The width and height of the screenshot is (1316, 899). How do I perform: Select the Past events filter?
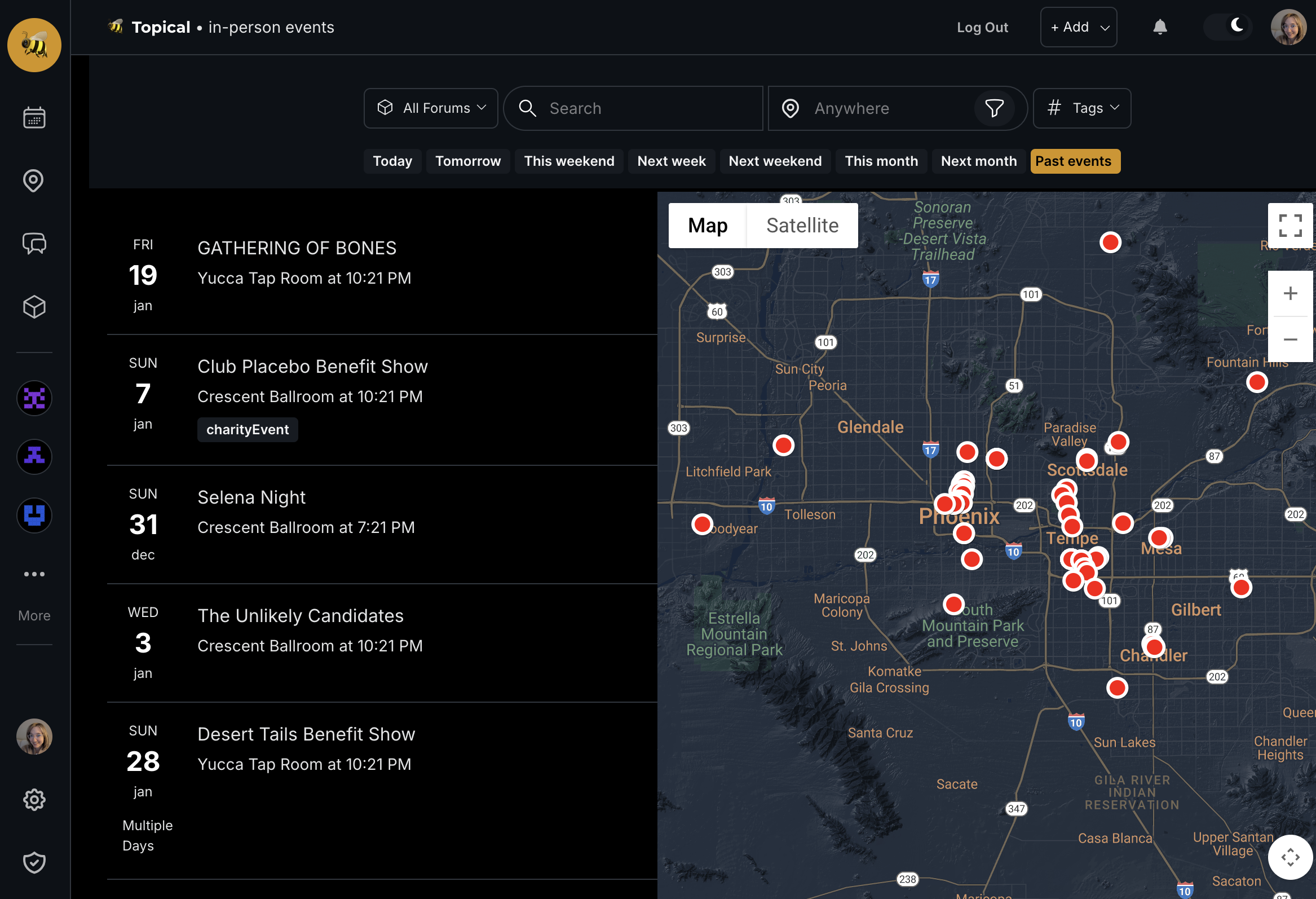click(1074, 161)
